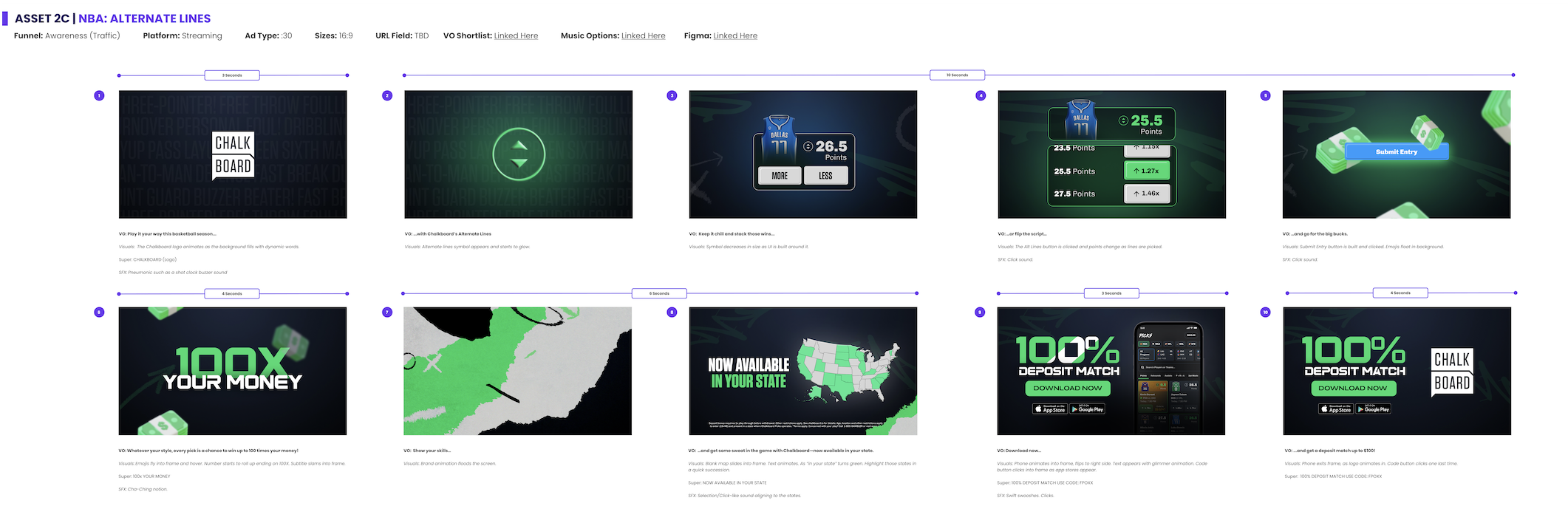
Task: Click 'VO: Keep it chill and stack those wins...'
Action: point(732,234)
